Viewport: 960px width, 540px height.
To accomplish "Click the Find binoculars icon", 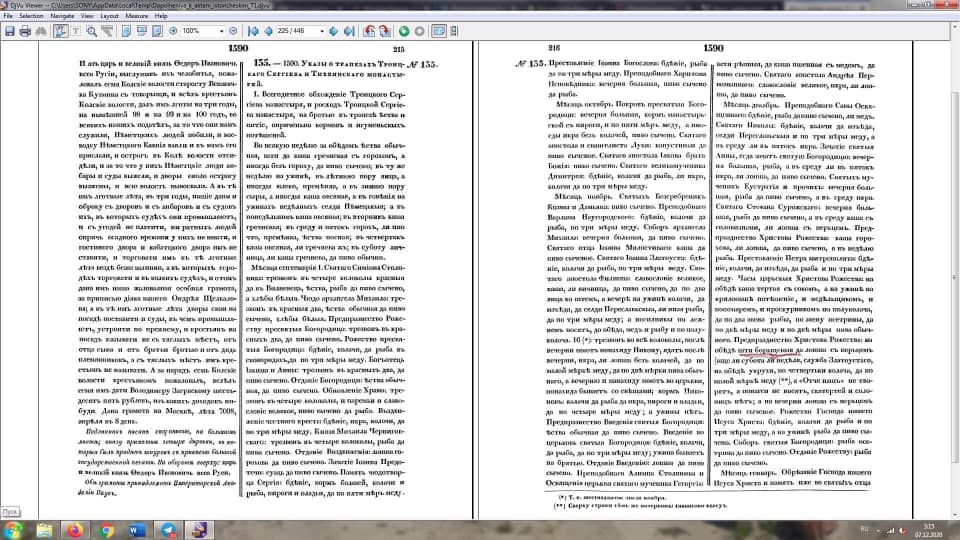I will 41,31.
